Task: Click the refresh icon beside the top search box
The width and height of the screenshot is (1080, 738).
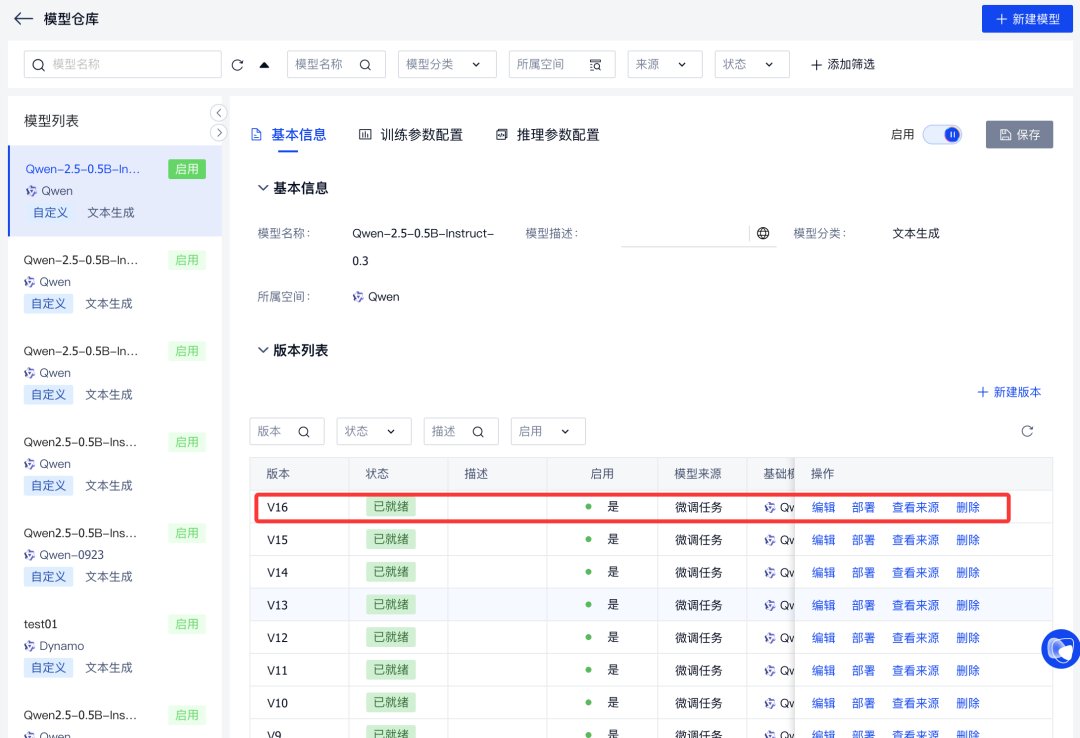Action: coord(238,65)
